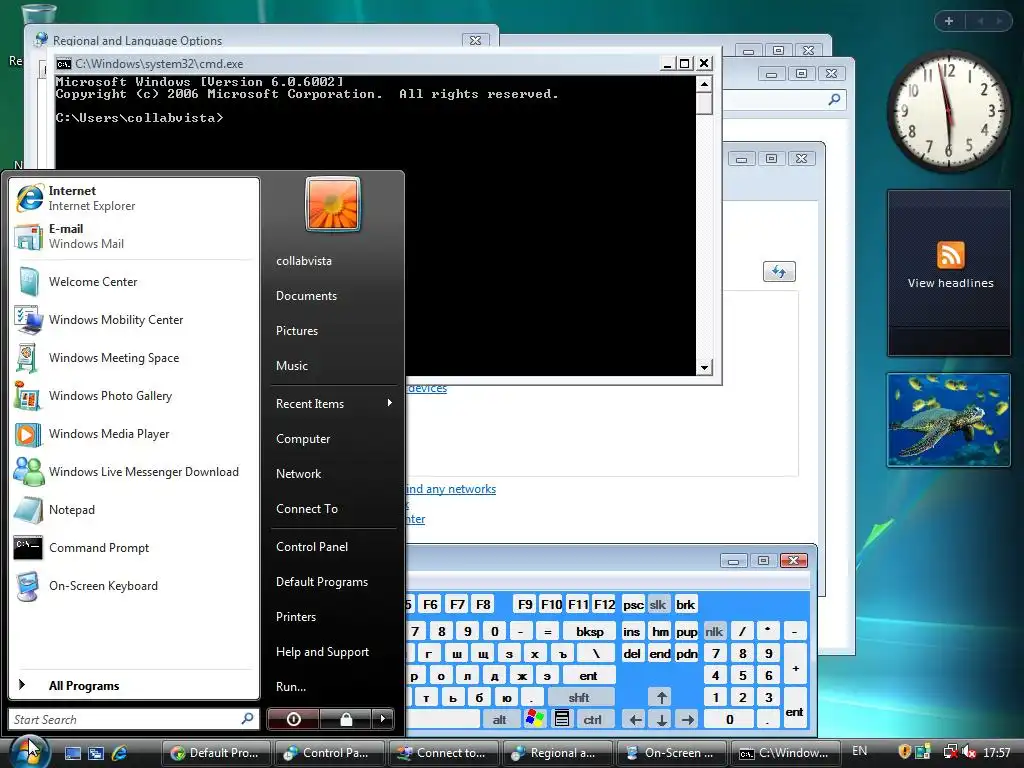This screenshot has width=1024, height=768.
Task: Switch to Default Programs taskbar button
Action: tap(216, 753)
